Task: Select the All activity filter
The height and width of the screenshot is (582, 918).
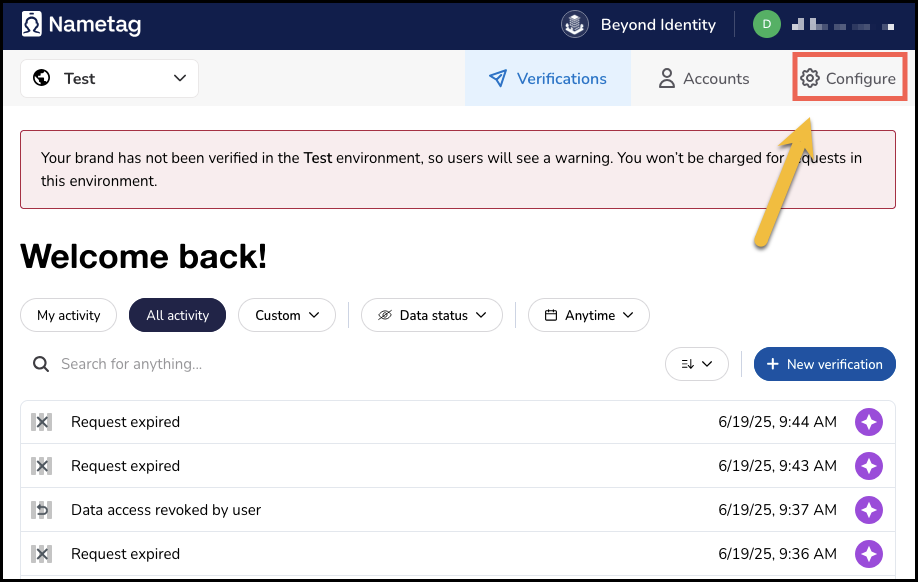Action: (x=177, y=315)
